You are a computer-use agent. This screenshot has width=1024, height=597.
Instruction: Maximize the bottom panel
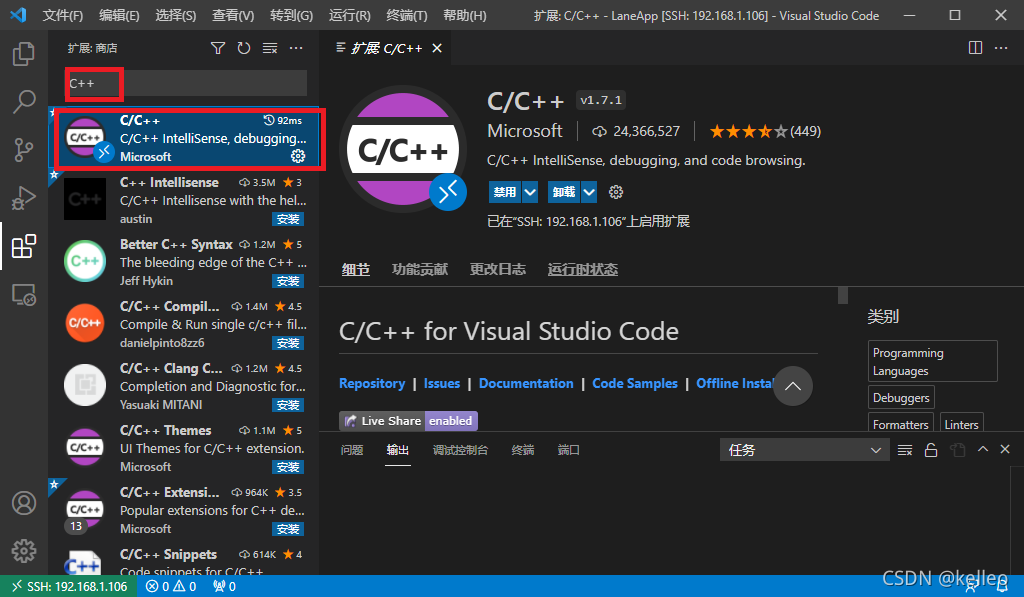point(983,449)
